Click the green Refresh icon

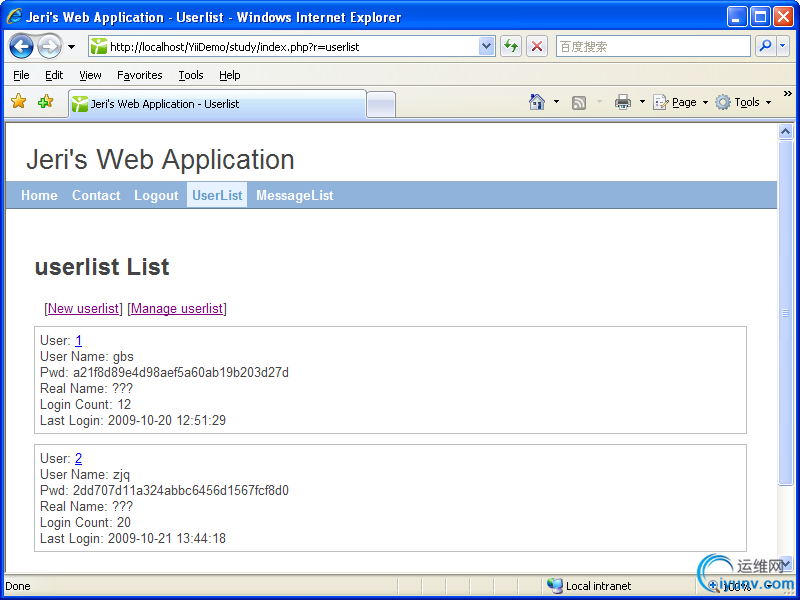click(x=511, y=46)
